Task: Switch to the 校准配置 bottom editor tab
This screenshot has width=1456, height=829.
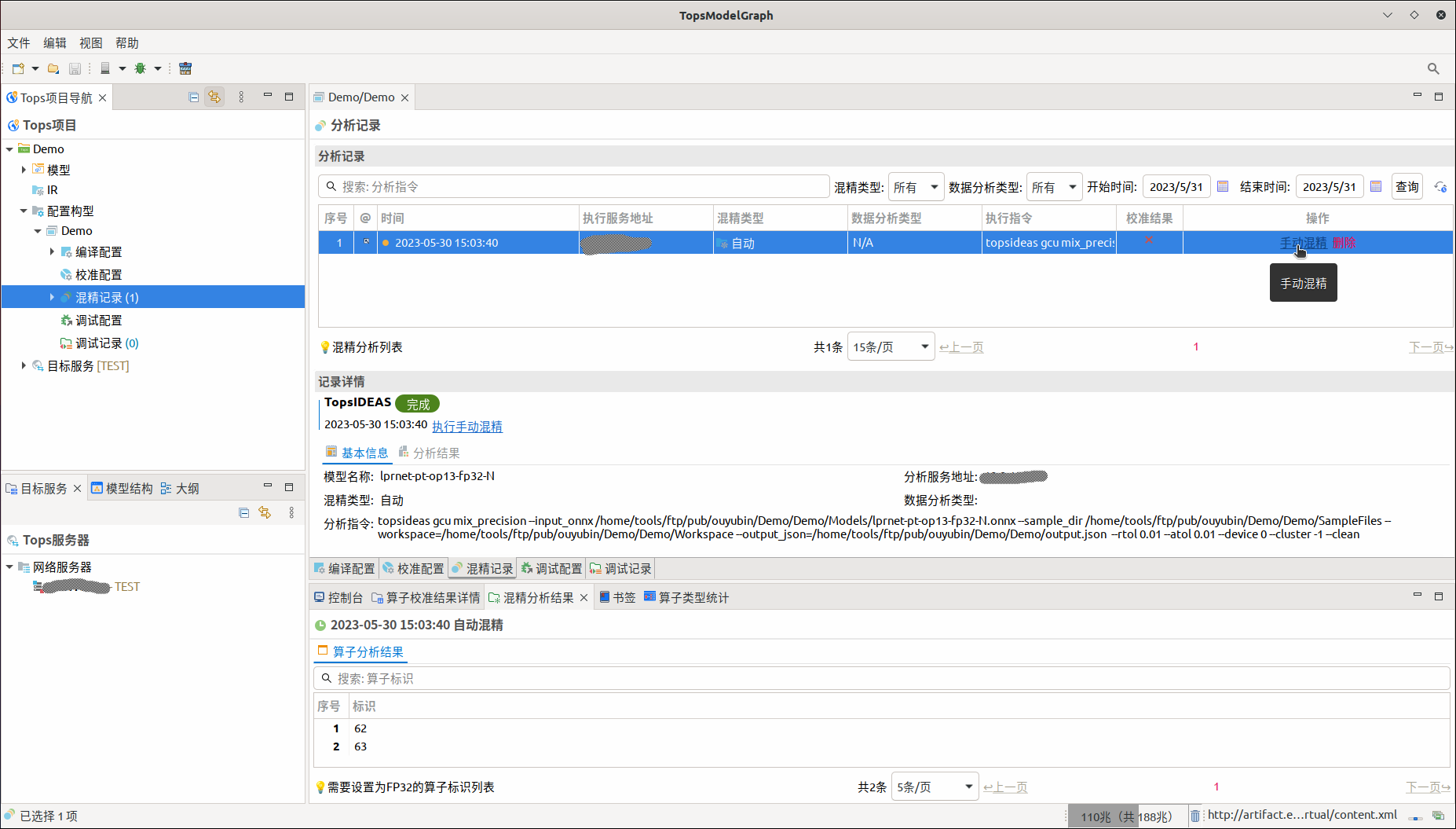Action: [413, 568]
